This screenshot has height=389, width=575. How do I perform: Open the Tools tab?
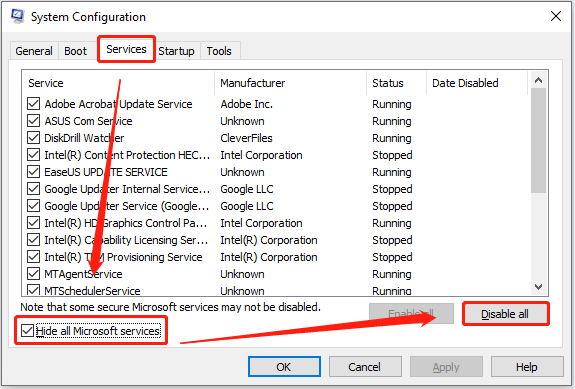[x=219, y=51]
